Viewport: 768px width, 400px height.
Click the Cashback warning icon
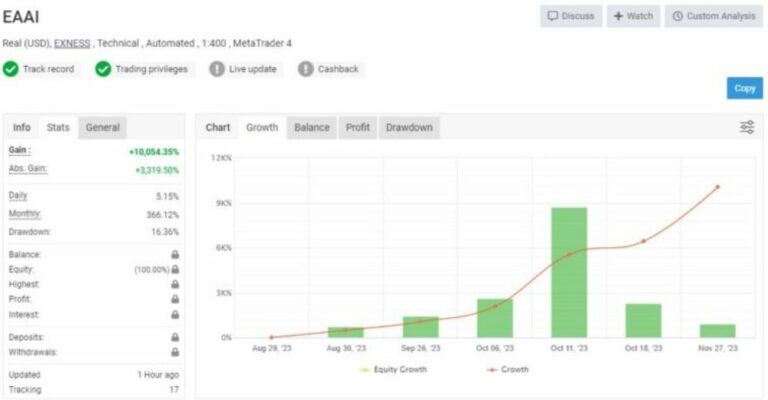tap(306, 69)
